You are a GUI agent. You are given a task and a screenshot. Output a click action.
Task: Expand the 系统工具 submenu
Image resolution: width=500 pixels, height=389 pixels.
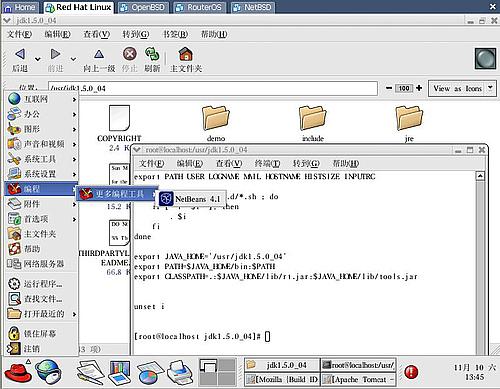pos(42,159)
